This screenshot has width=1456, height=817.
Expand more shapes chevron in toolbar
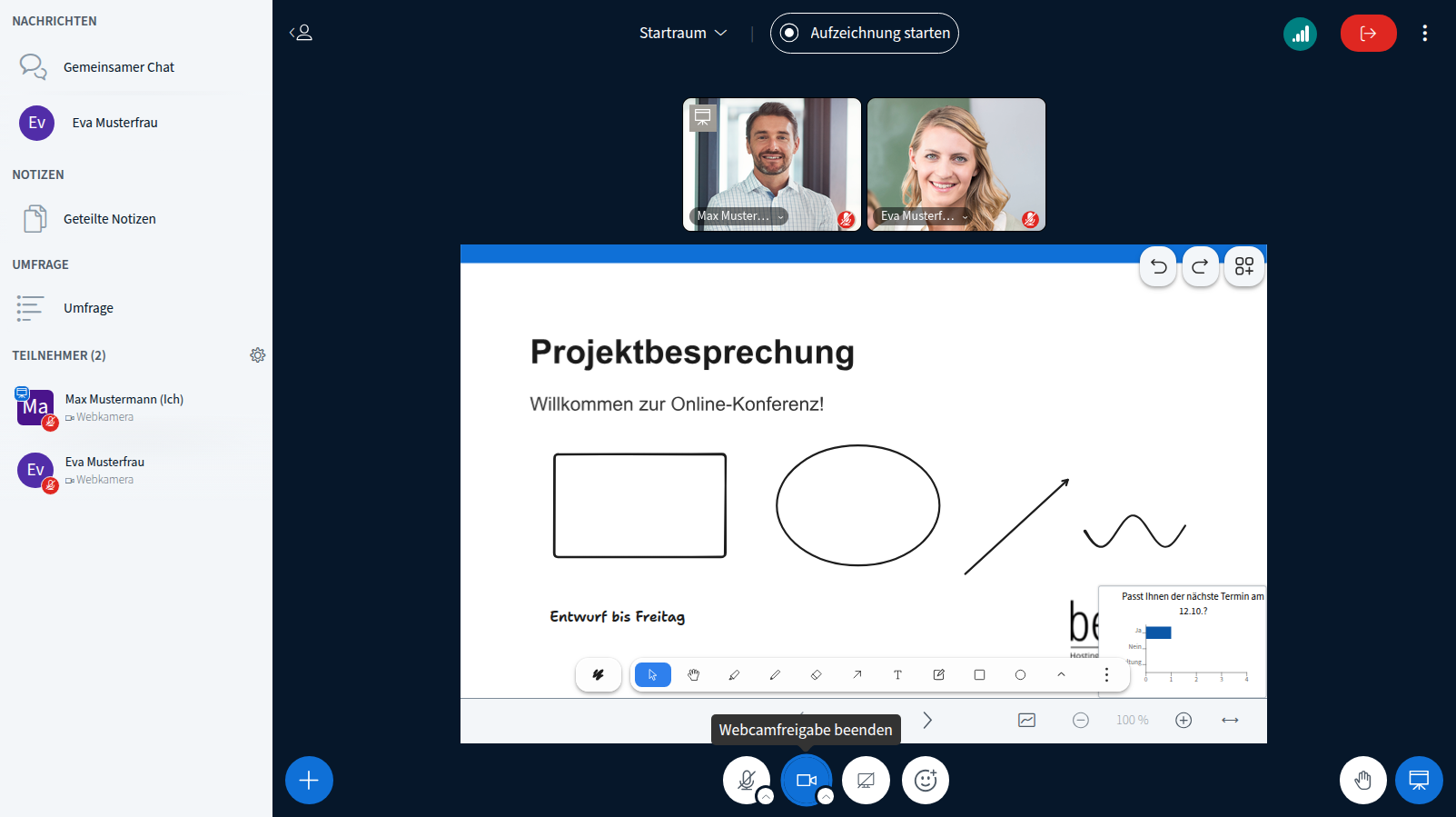1061,675
